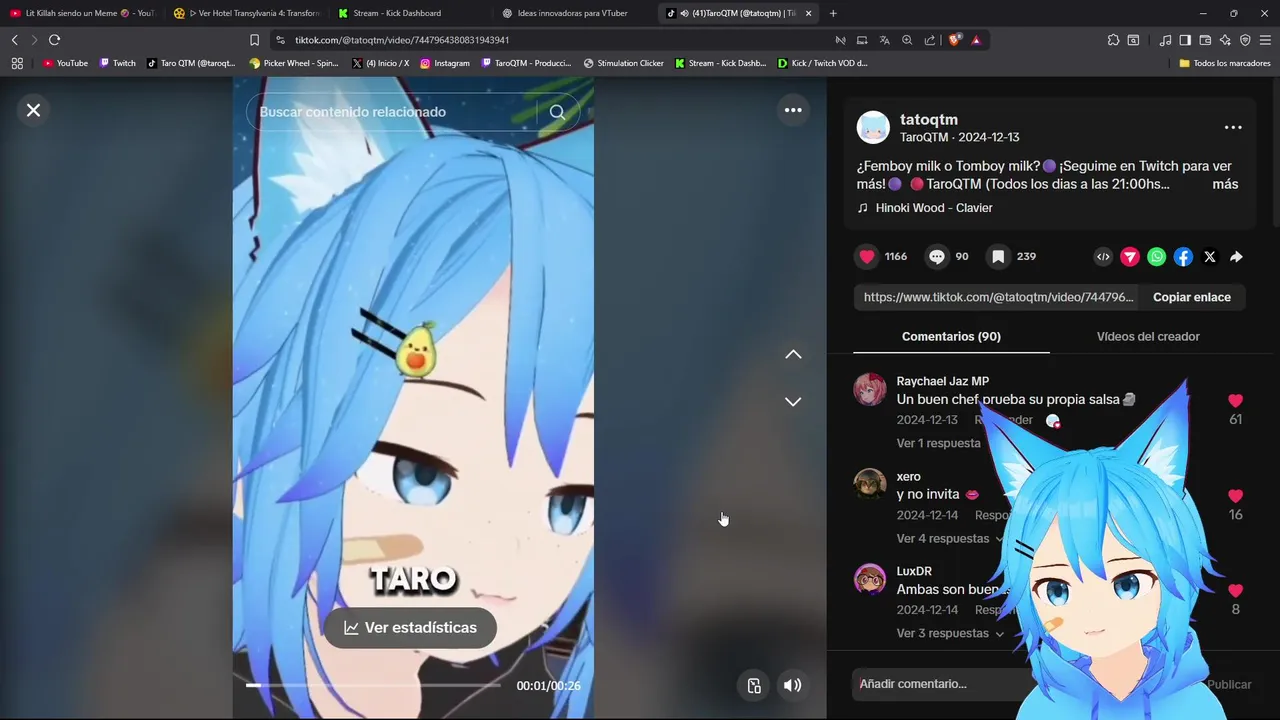Open the Picker Wheel bookmark
1280x720 pixels.
tap(294, 63)
